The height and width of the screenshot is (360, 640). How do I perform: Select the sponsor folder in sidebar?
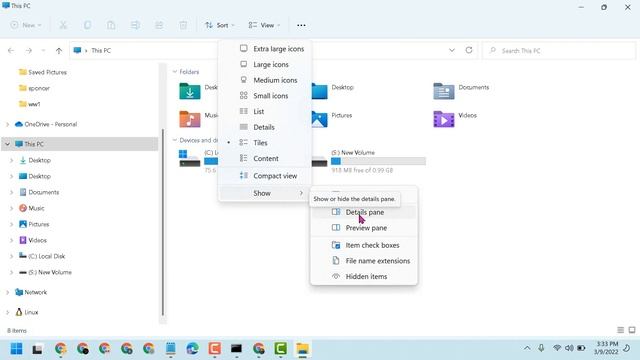click(x=34, y=88)
